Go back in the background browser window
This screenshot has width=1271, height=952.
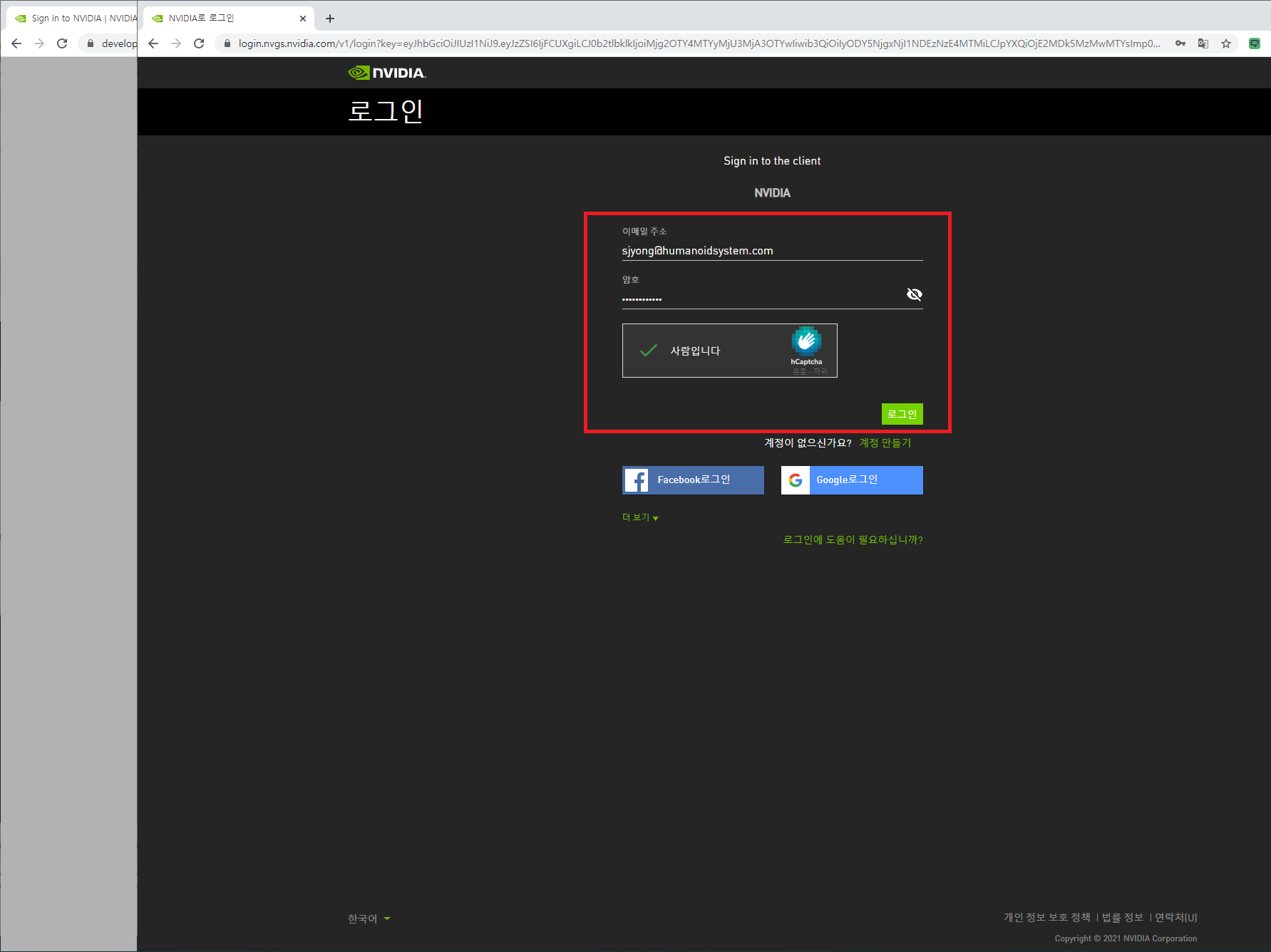pos(16,43)
